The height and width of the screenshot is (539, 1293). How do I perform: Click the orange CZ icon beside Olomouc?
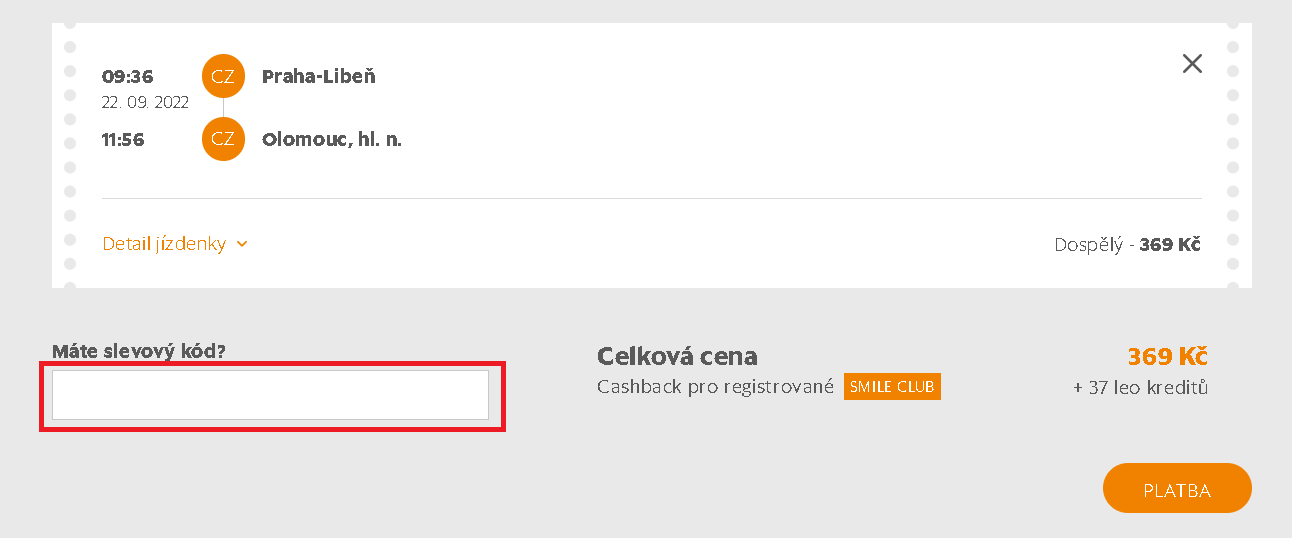(x=223, y=139)
